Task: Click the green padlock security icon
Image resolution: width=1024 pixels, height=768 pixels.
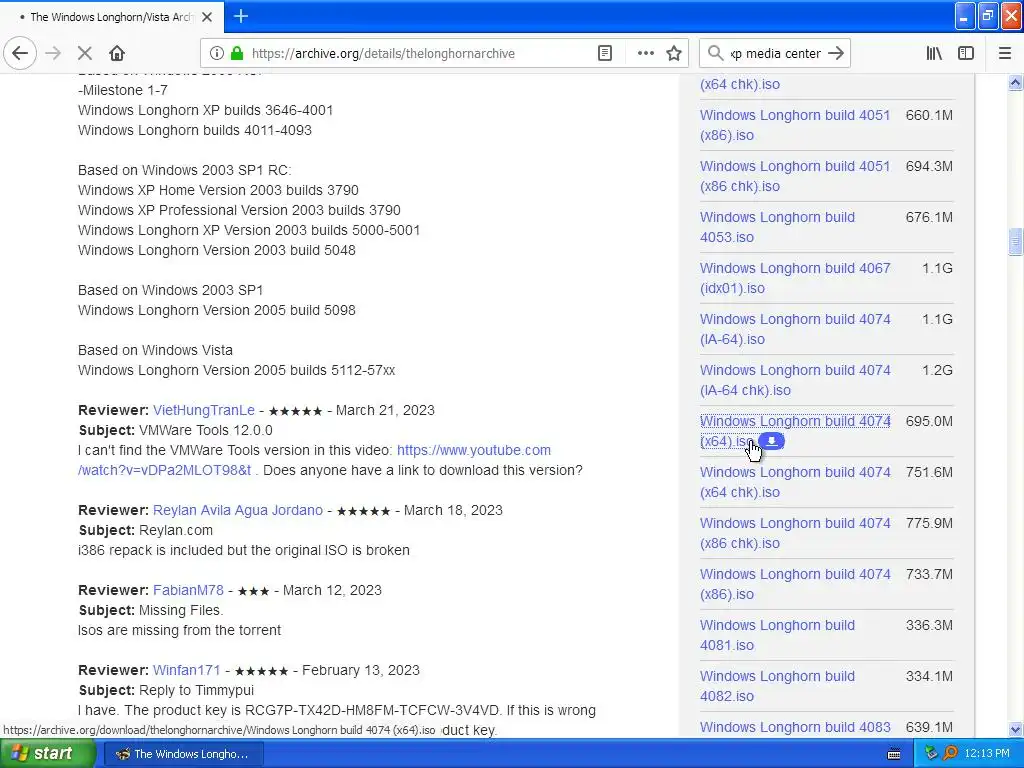Action: pyautogui.click(x=237, y=53)
